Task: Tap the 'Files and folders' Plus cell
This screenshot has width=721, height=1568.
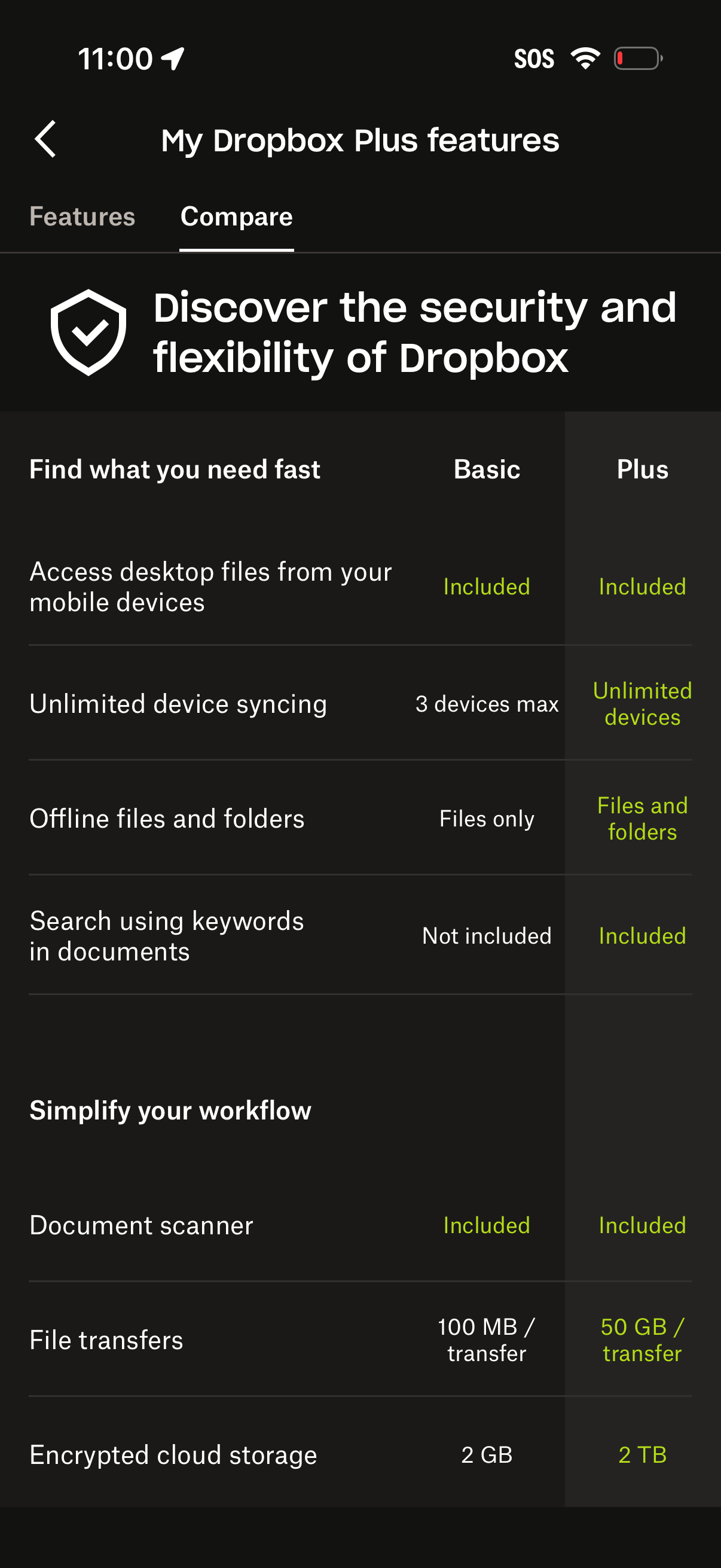Action: [643, 819]
